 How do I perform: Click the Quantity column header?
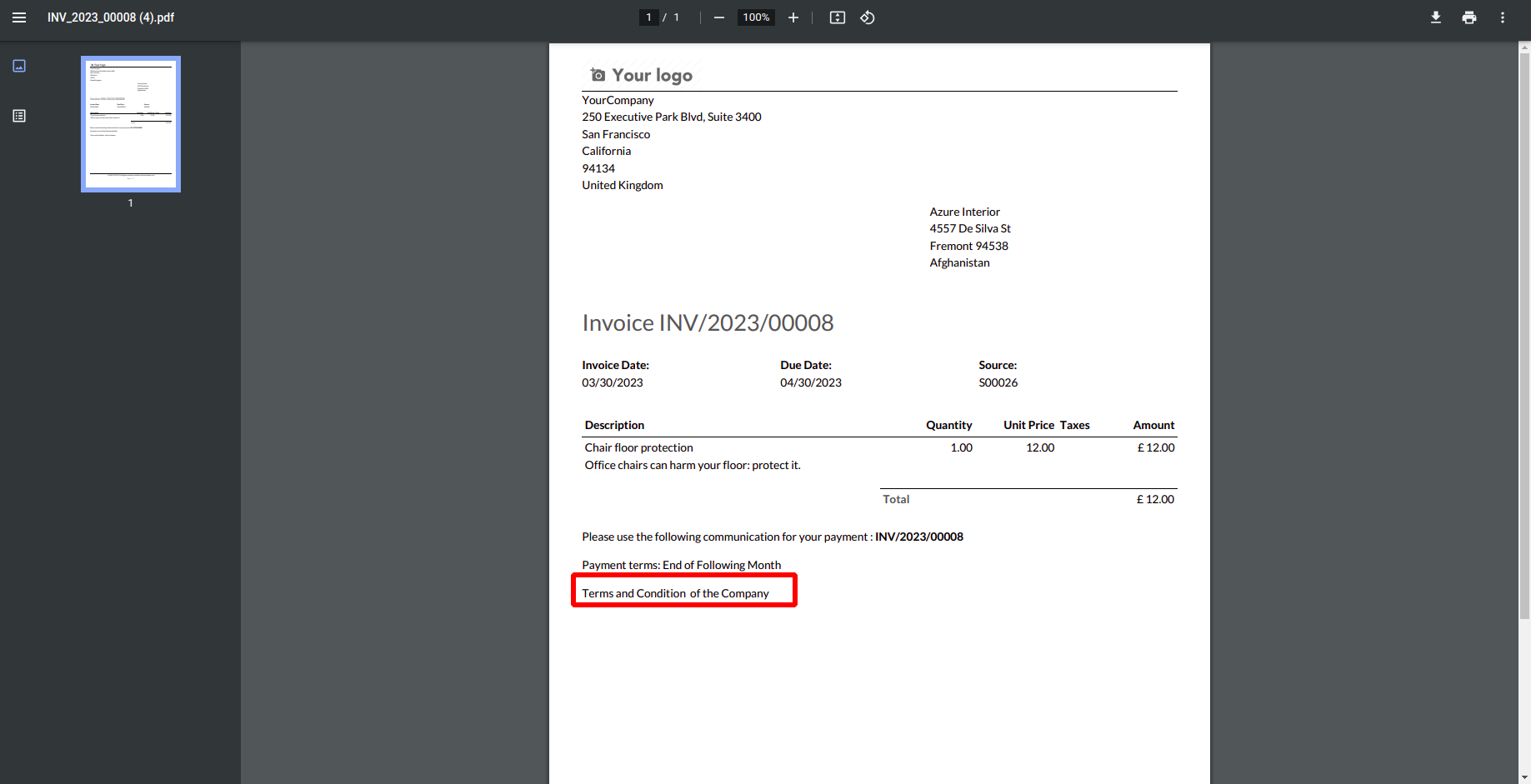[948, 425]
